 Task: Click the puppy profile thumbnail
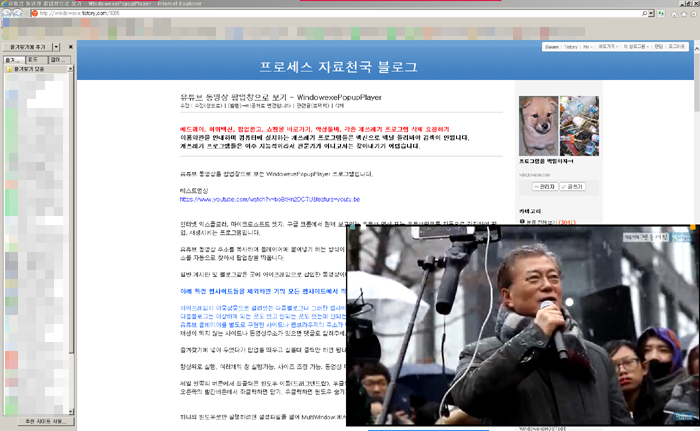click(x=539, y=126)
